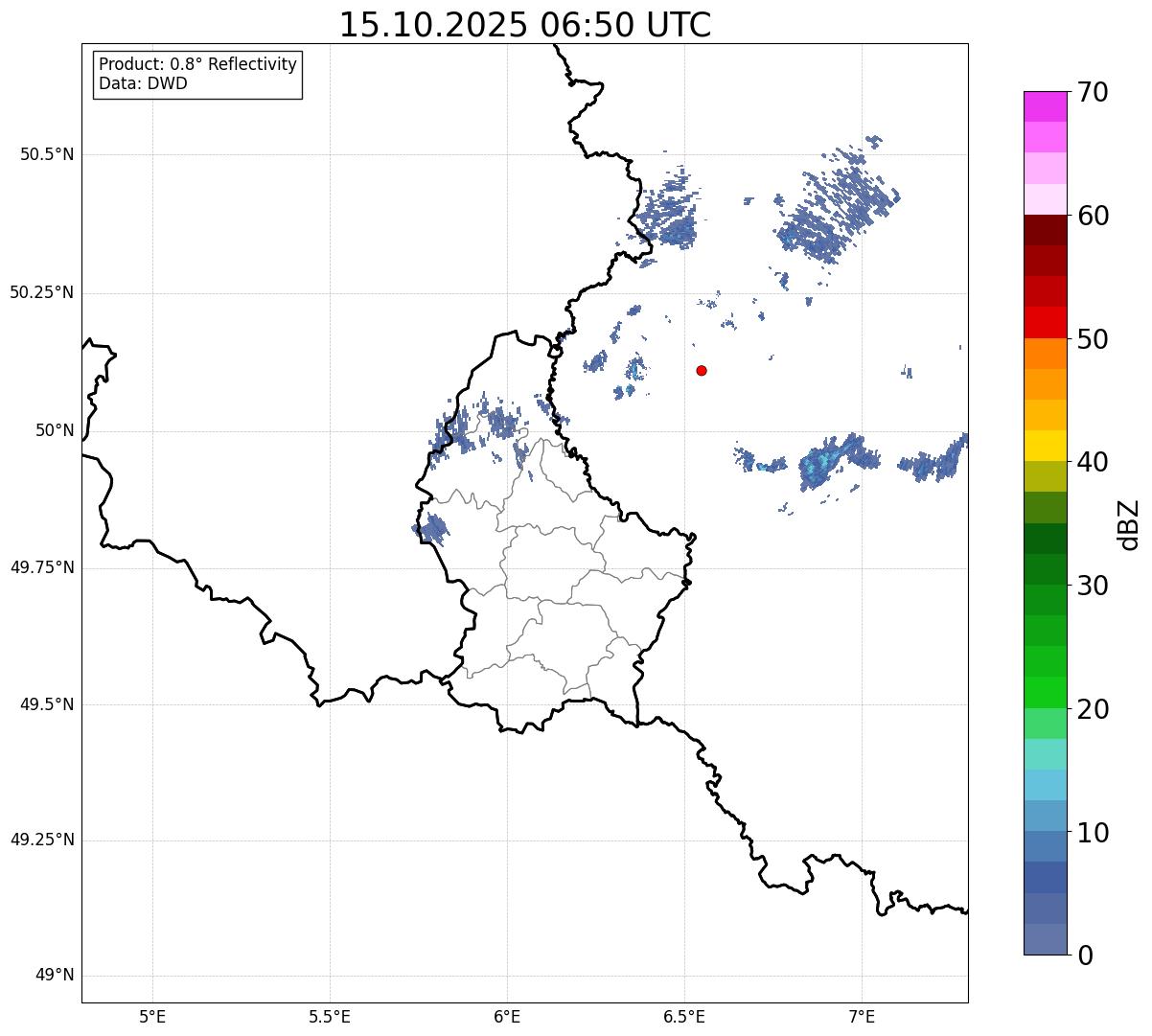Click the bright red colorbar segment above 50

point(1045,322)
